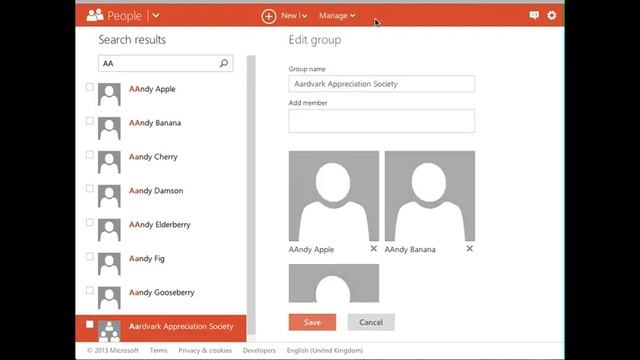Change language English (United Kingdom) link
The height and width of the screenshot is (360, 640).
325,350
